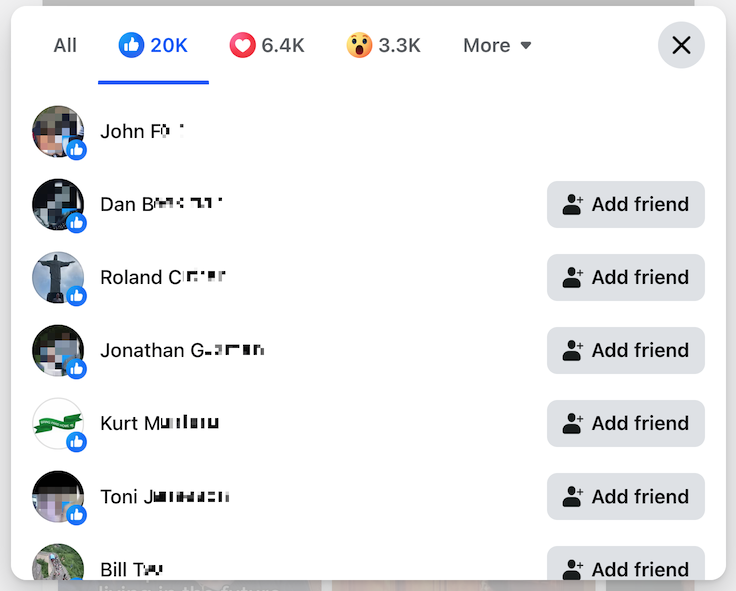Open John's profile picture
Image resolution: width=736 pixels, height=591 pixels.
click(x=58, y=131)
